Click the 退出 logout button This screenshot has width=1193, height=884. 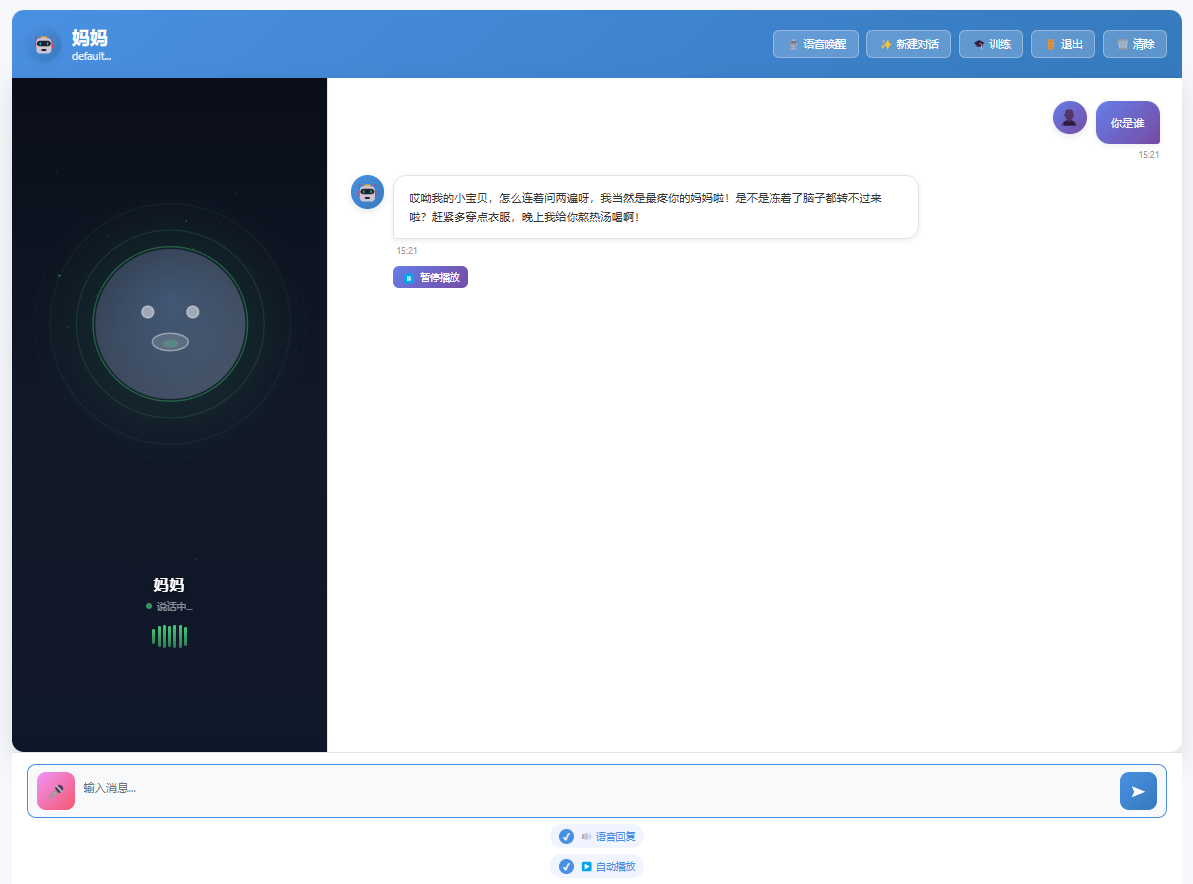click(x=1062, y=44)
